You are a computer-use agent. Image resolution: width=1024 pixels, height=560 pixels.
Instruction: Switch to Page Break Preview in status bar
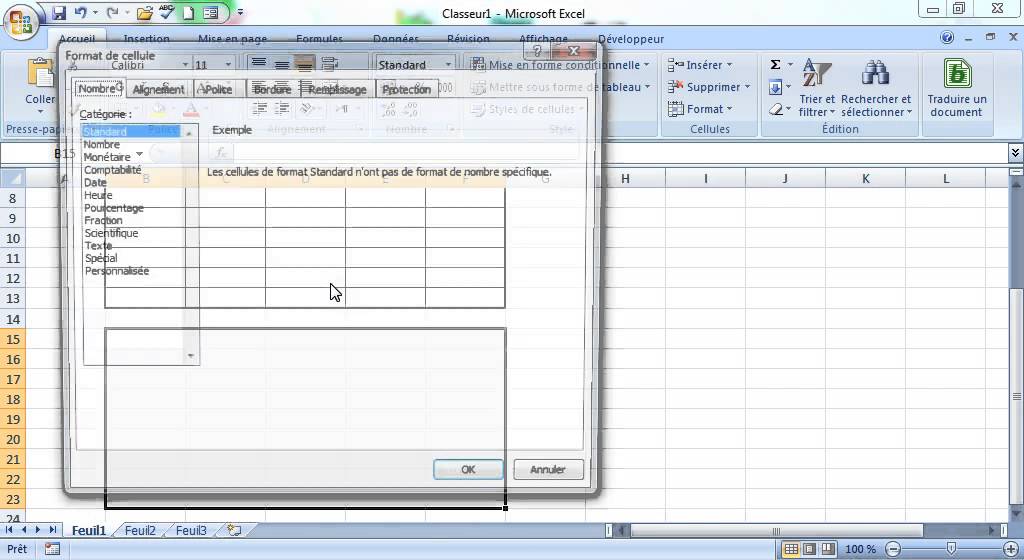(x=827, y=550)
